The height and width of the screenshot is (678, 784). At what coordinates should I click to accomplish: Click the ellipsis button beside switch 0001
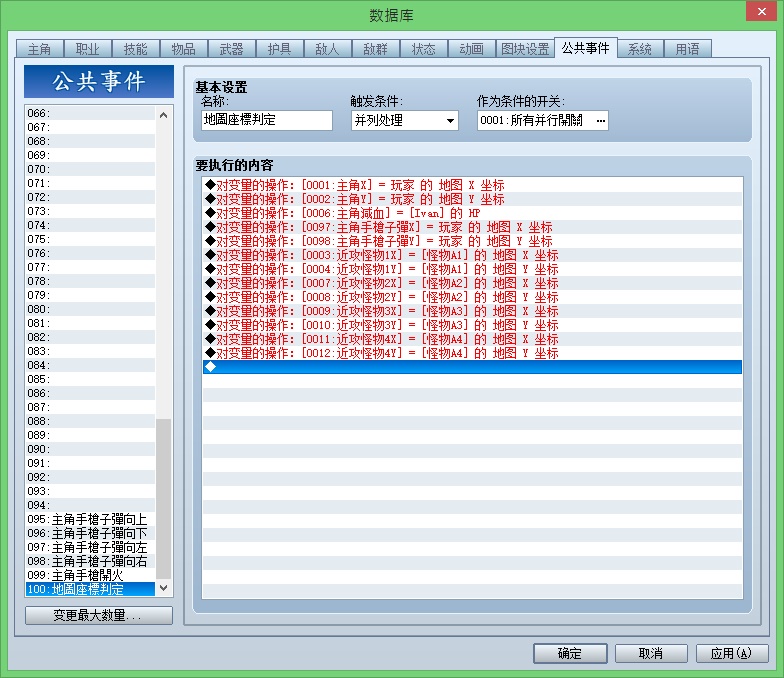(x=600, y=120)
